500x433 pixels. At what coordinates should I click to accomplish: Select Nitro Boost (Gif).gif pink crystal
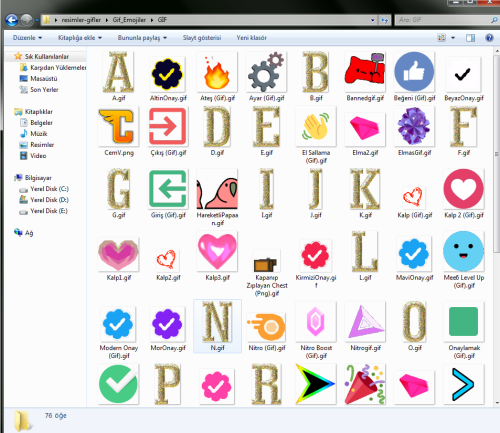316,322
